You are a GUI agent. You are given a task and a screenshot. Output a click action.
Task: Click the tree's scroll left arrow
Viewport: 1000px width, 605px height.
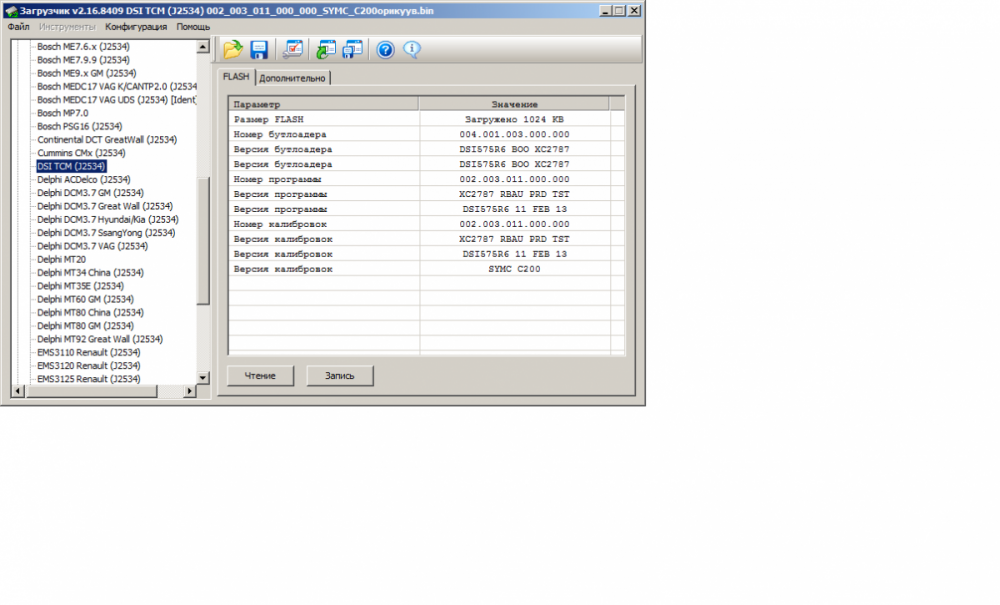18,391
